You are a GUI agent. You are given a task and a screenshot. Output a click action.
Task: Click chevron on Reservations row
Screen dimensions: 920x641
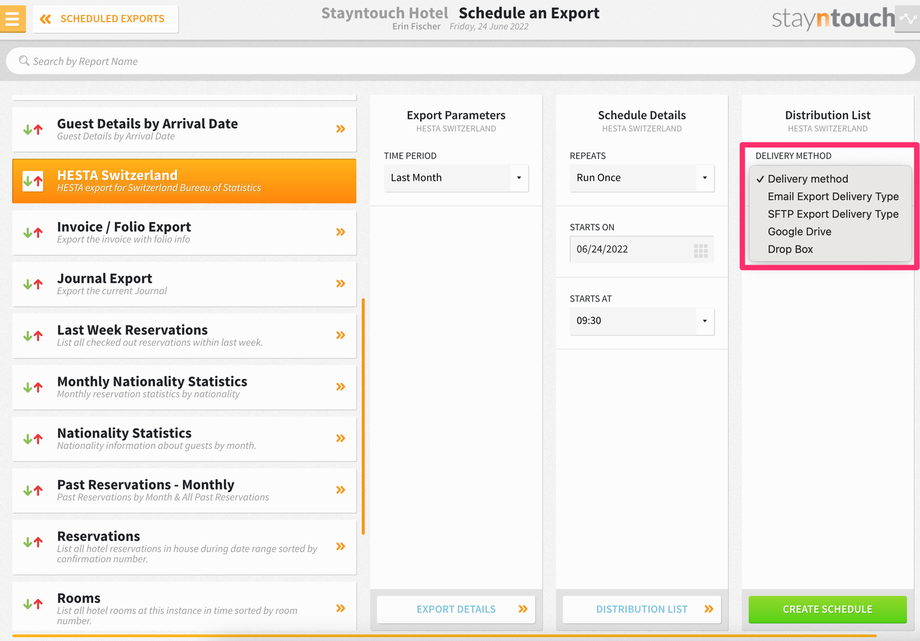[340, 546]
